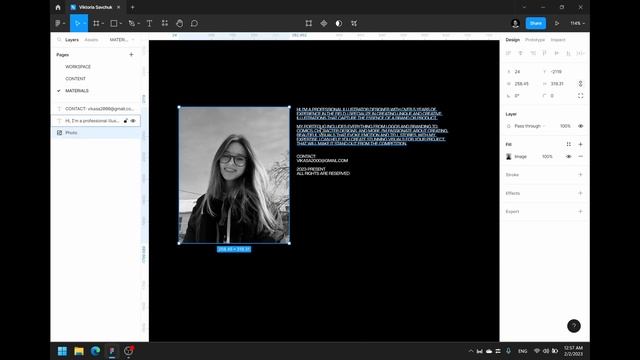This screenshot has width=640, height=360.
Task: Add an Export setting with plus
Action: tap(580, 211)
